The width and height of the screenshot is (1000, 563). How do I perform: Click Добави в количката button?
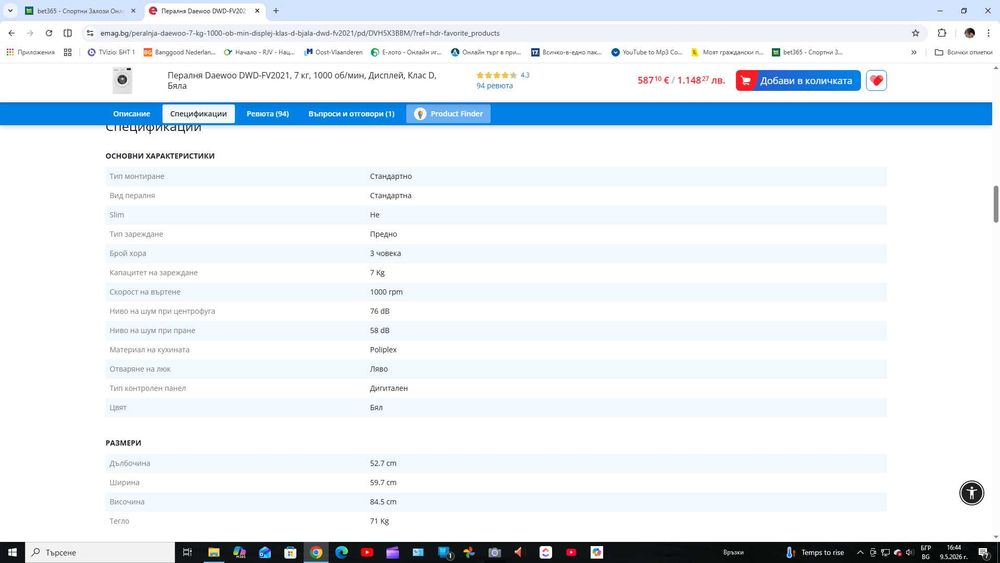coord(798,80)
